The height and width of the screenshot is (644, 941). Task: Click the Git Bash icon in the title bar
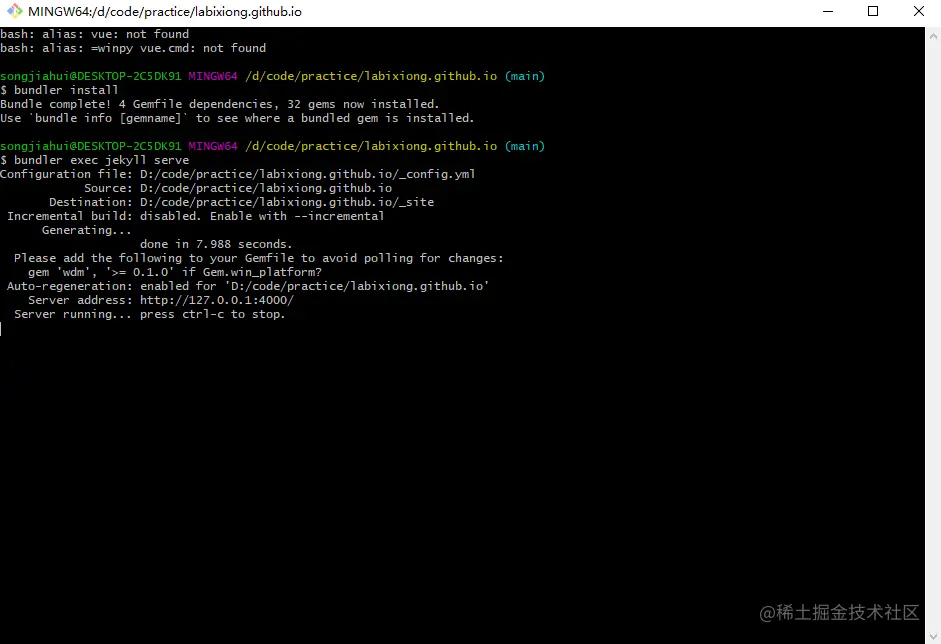click(x=13, y=11)
